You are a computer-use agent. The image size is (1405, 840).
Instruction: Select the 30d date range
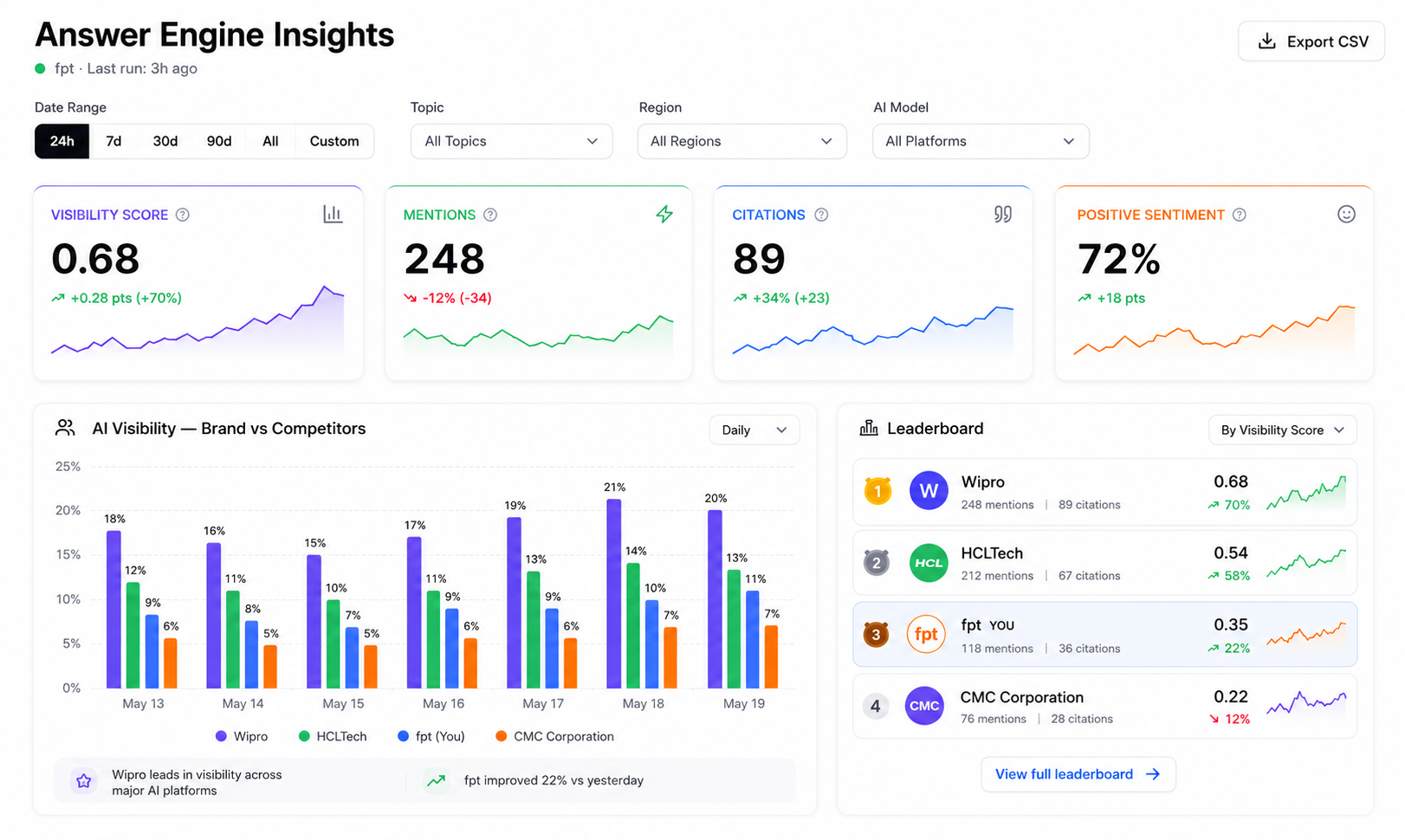click(165, 141)
